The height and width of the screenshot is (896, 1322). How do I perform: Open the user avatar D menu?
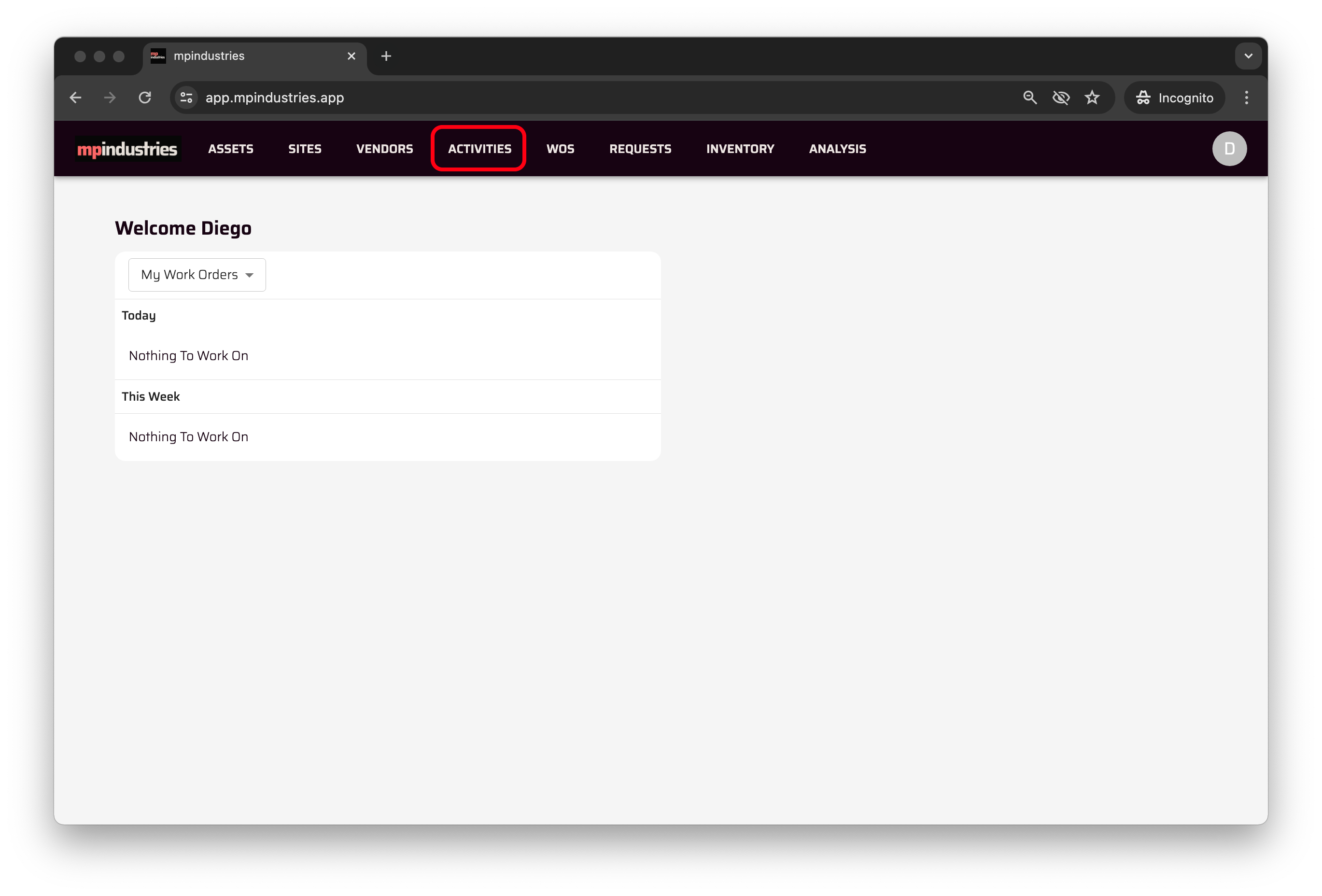coord(1229,149)
